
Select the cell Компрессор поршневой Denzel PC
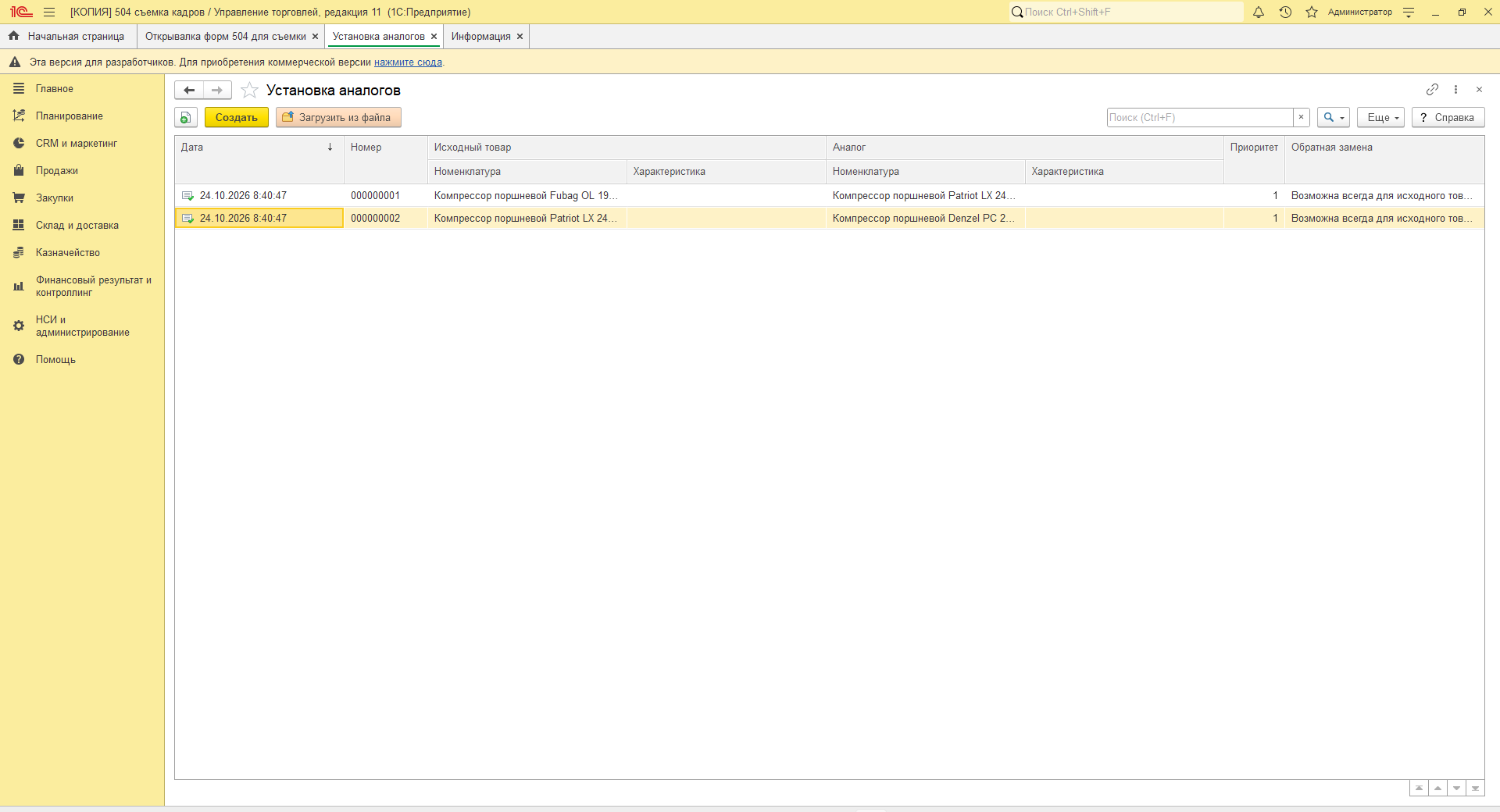pyautogui.click(x=925, y=219)
